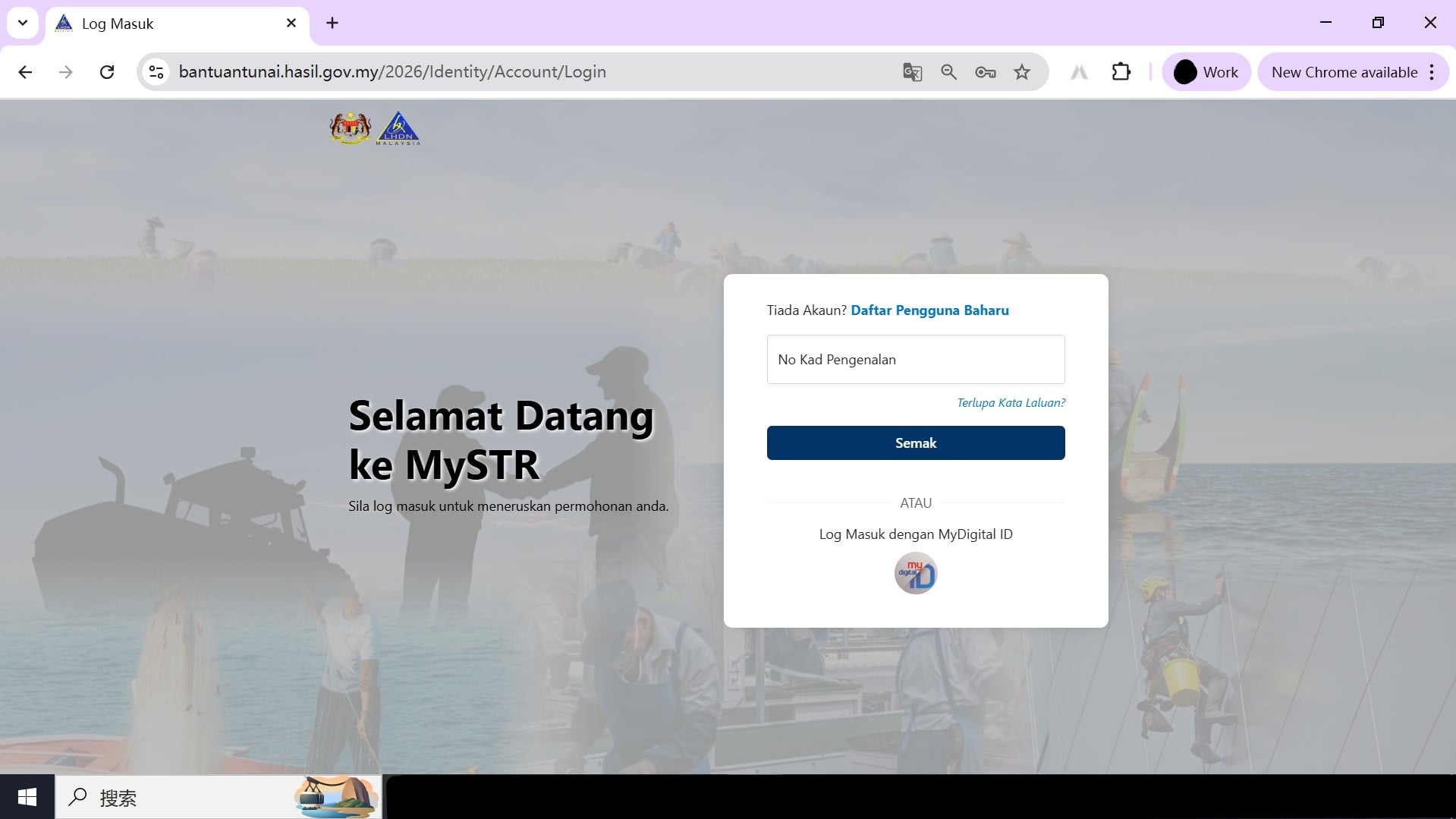Reload the current page

point(107,72)
